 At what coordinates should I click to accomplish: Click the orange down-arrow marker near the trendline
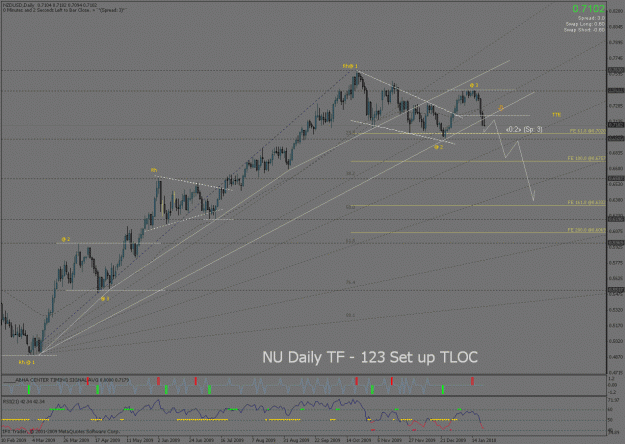[x=501, y=108]
